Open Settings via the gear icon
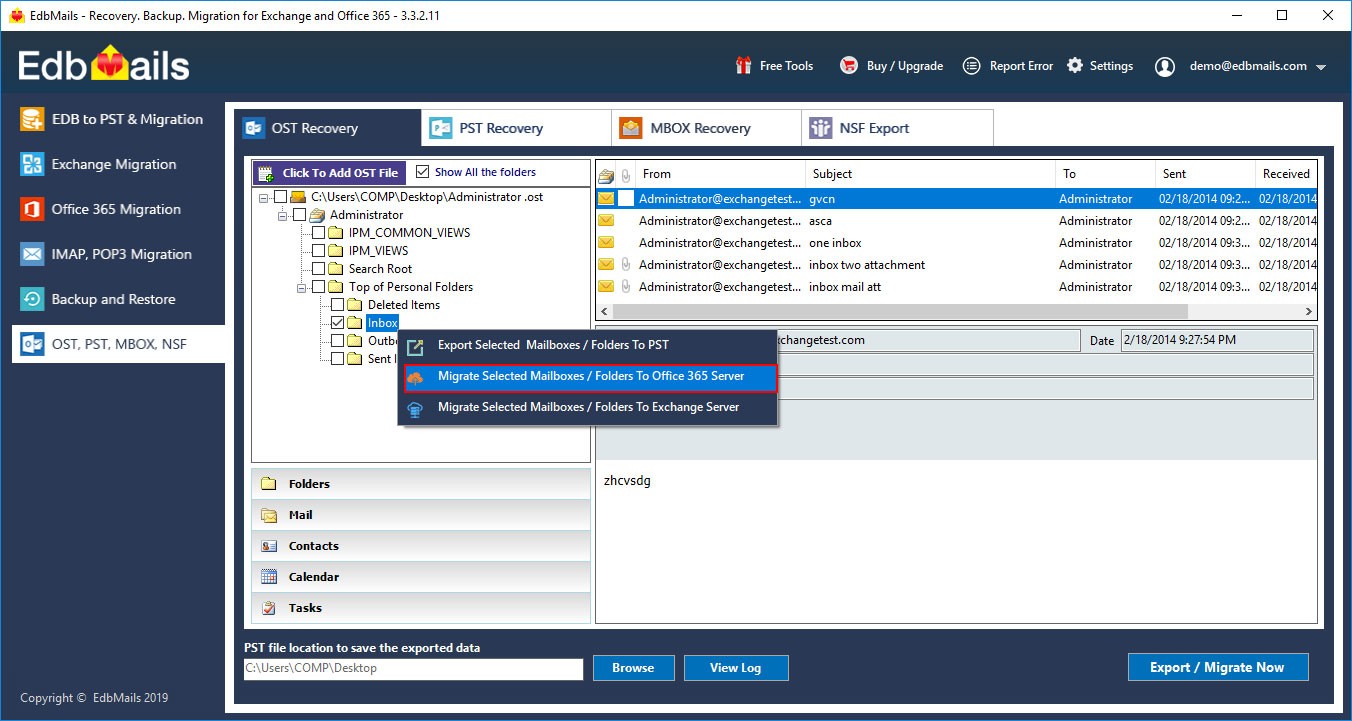Viewport: 1352px width, 721px height. coord(1074,65)
